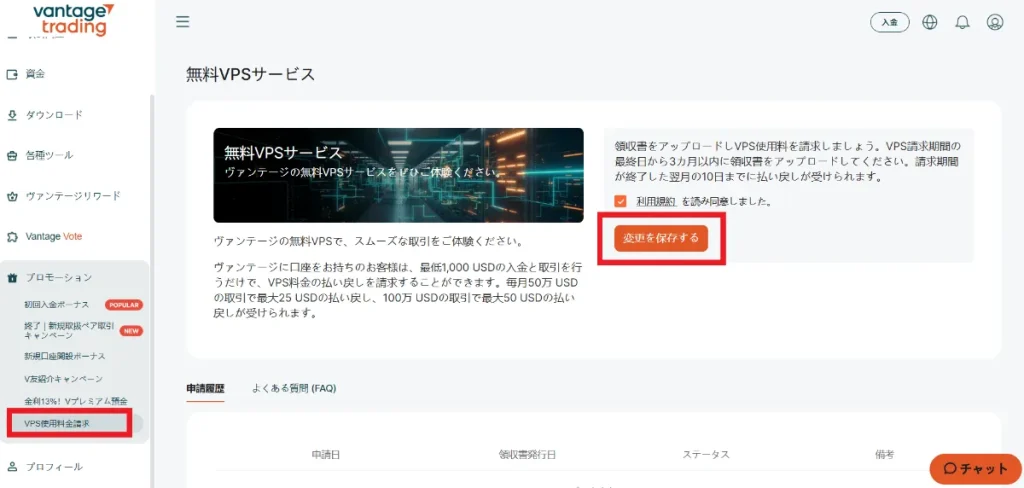1024x488 pixels.
Task: Click the 資金 wallet icon
Action: tap(12, 74)
